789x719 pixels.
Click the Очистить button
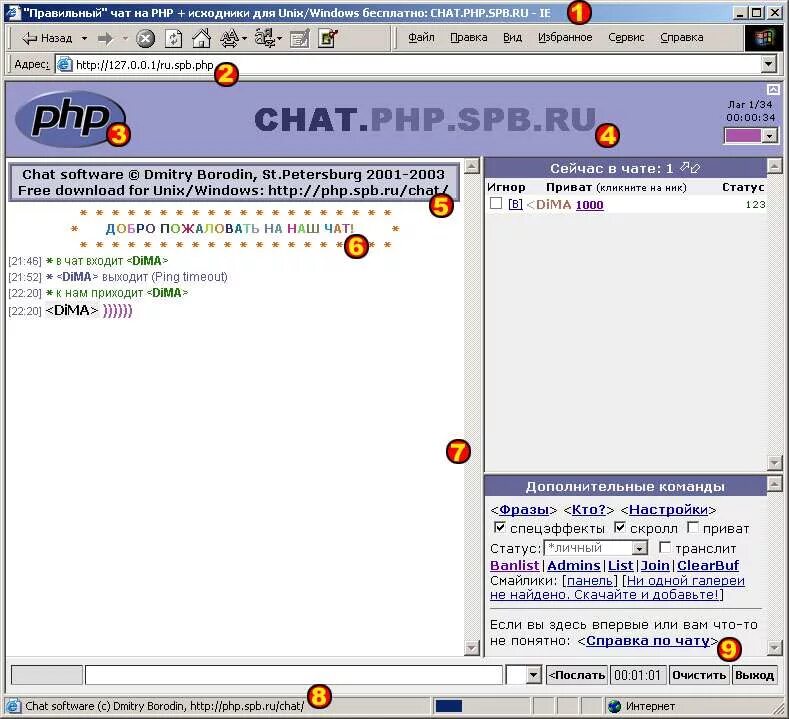point(699,675)
